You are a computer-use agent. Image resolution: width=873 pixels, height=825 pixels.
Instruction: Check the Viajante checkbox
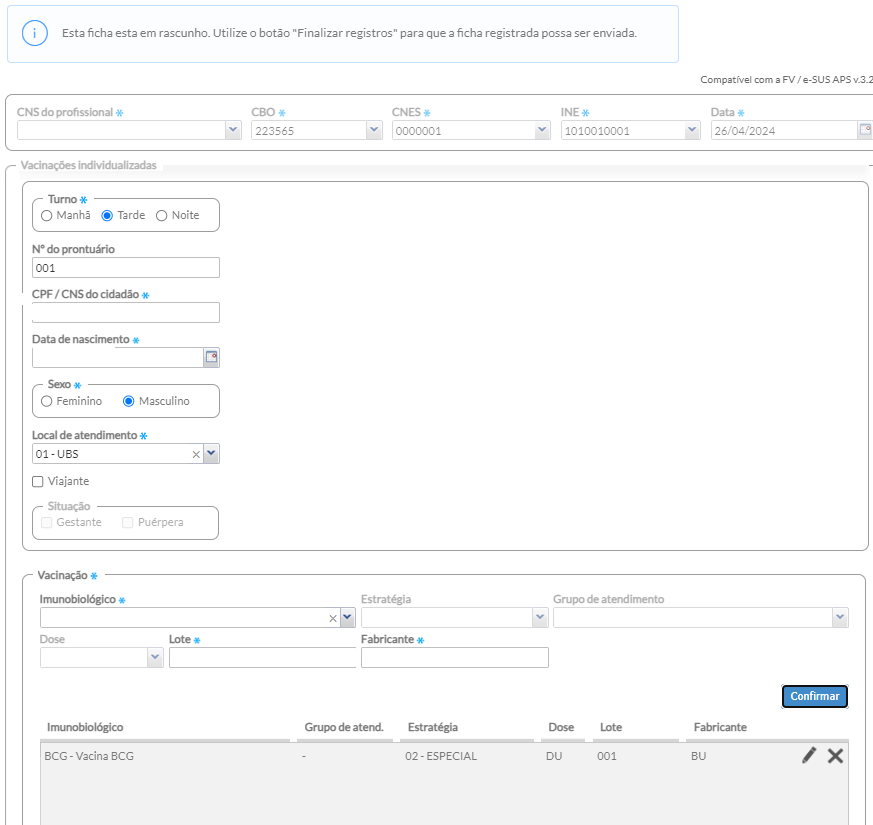(38, 482)
